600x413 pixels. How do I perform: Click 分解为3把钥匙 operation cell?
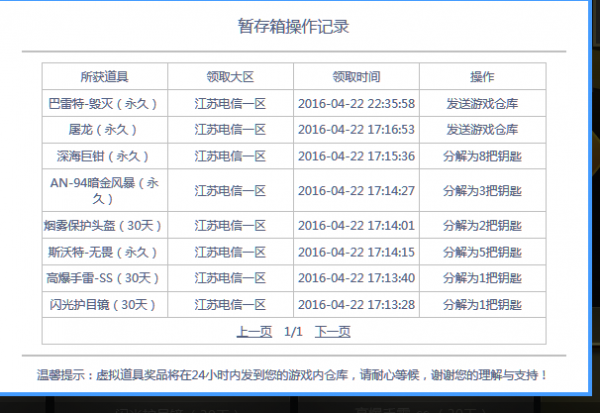pyautogui.click(x=482, y=191)
